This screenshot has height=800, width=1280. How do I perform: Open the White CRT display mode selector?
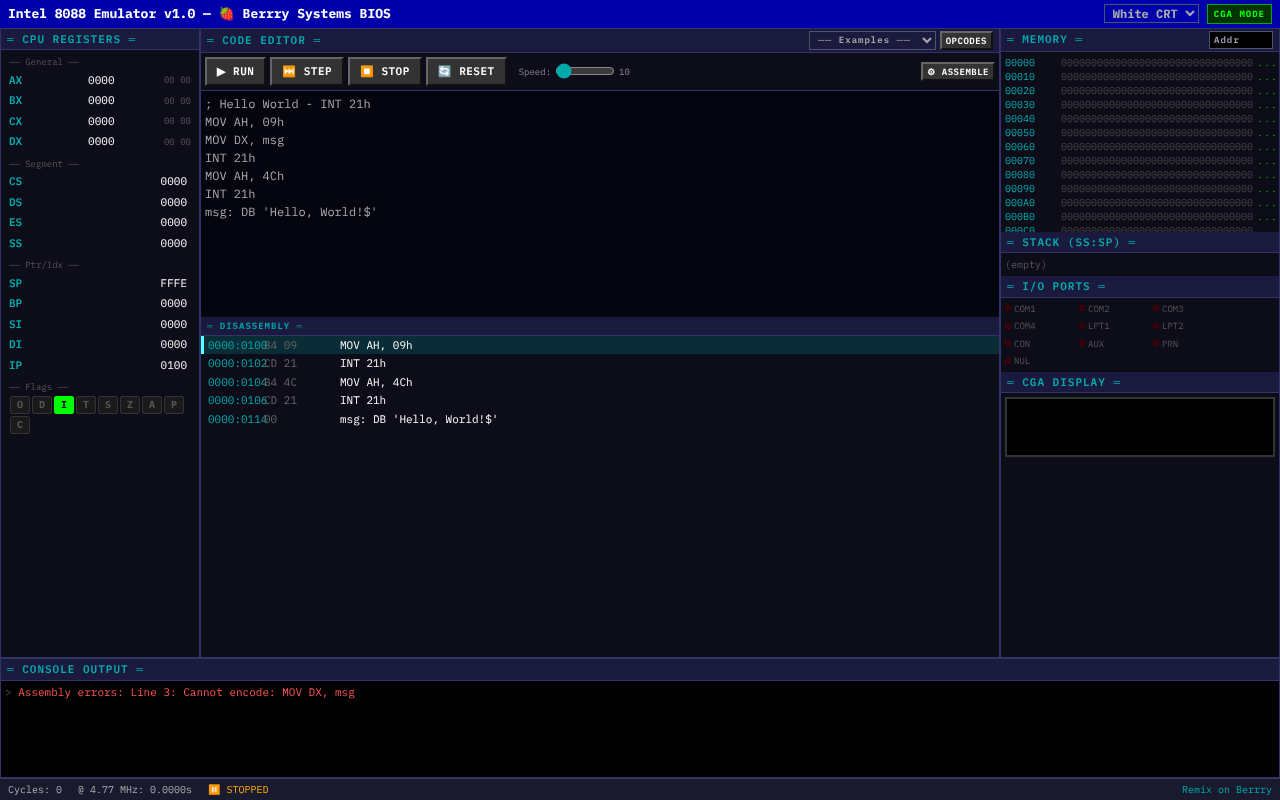[x=1150, y=13]
